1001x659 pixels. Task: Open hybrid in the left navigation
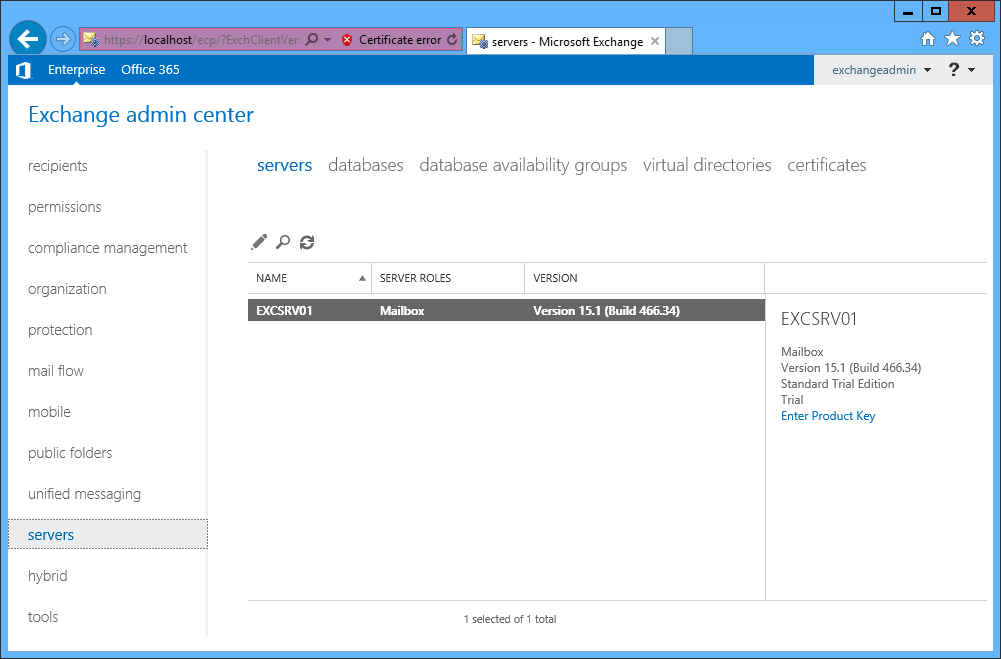[x=47, y=576]
